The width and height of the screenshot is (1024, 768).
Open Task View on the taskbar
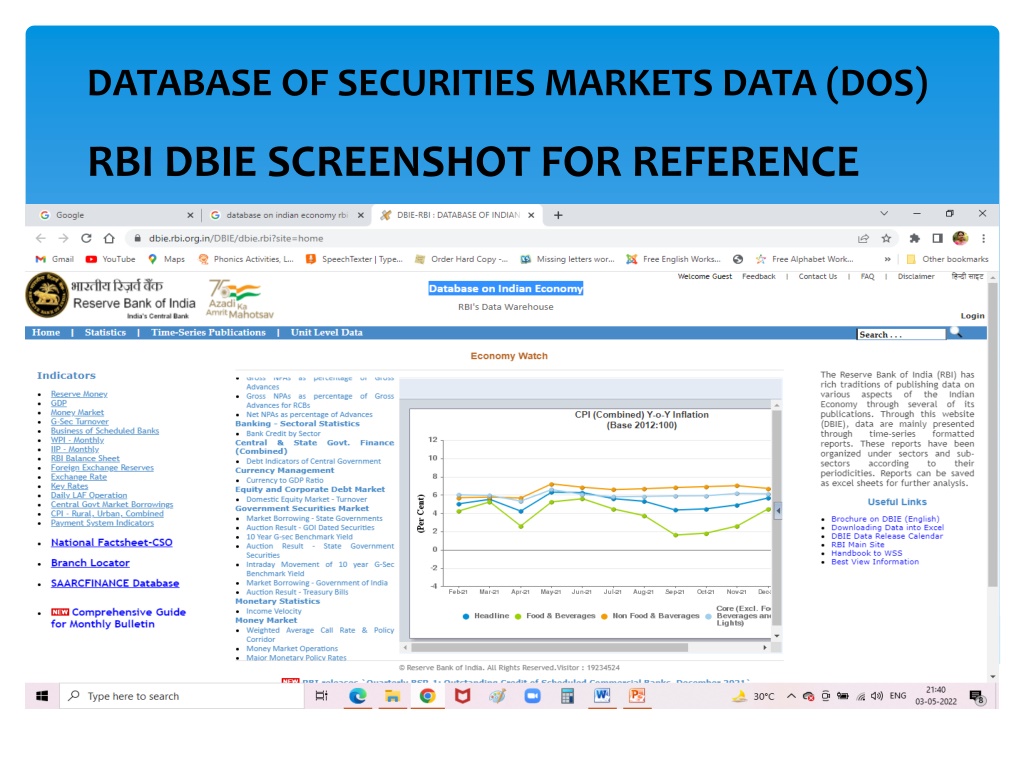pyautogui.click(x=321, y=696)
